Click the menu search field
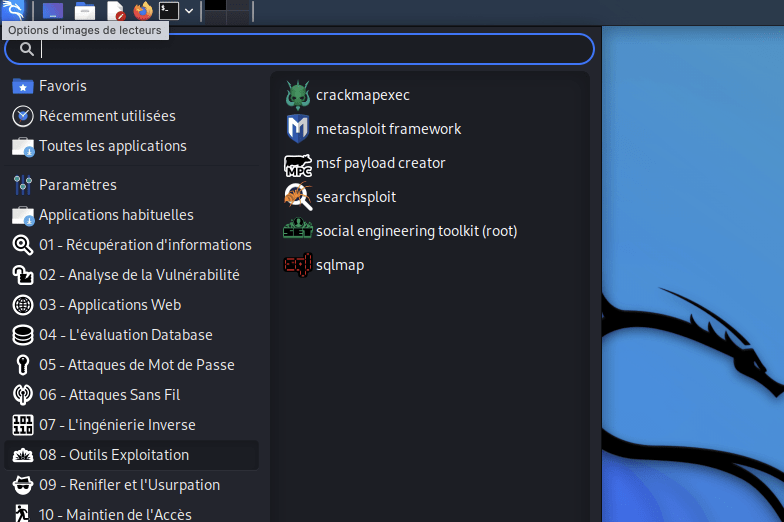 coord(299,49)
